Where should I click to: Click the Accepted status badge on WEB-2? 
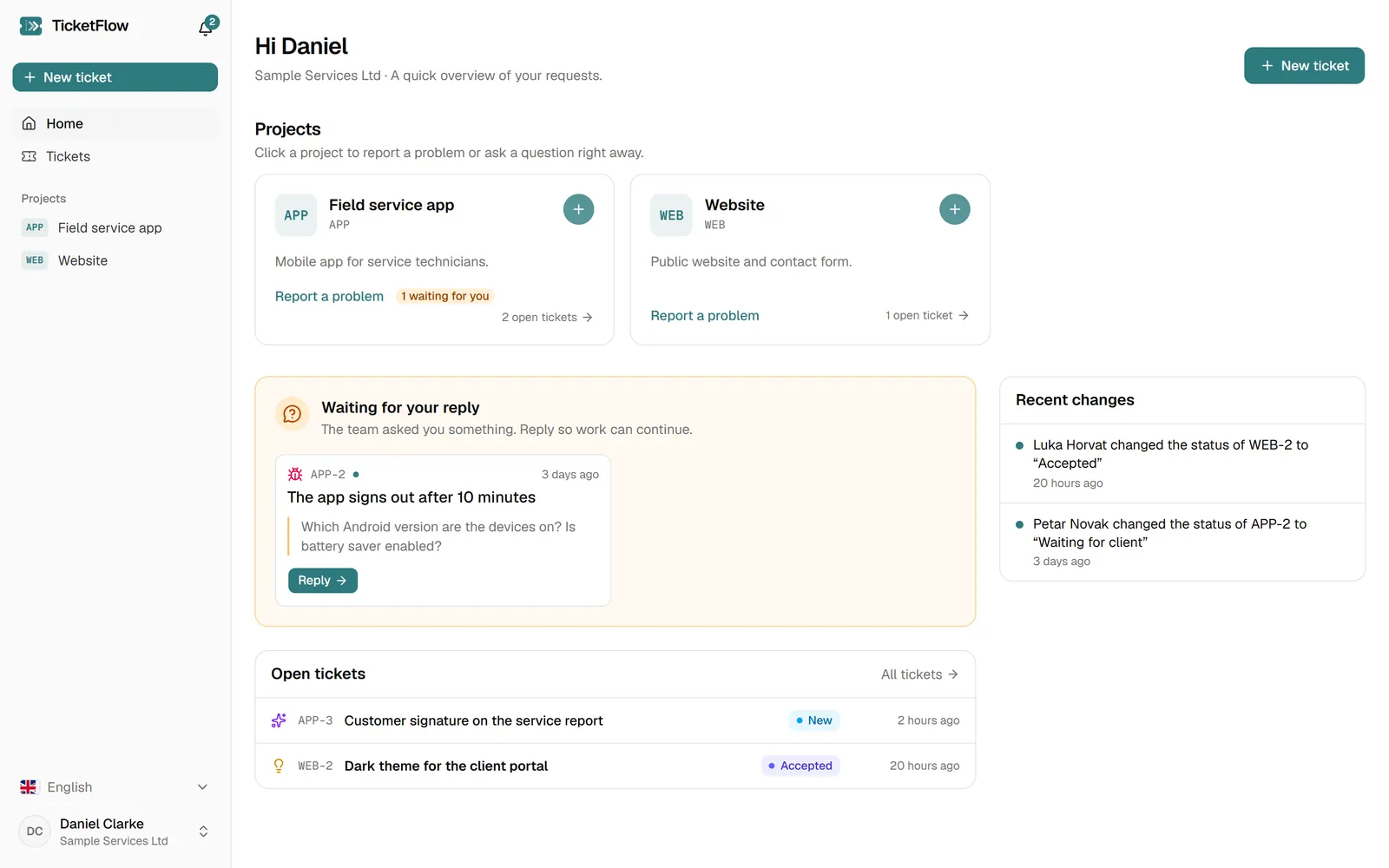tap(800, 766)
